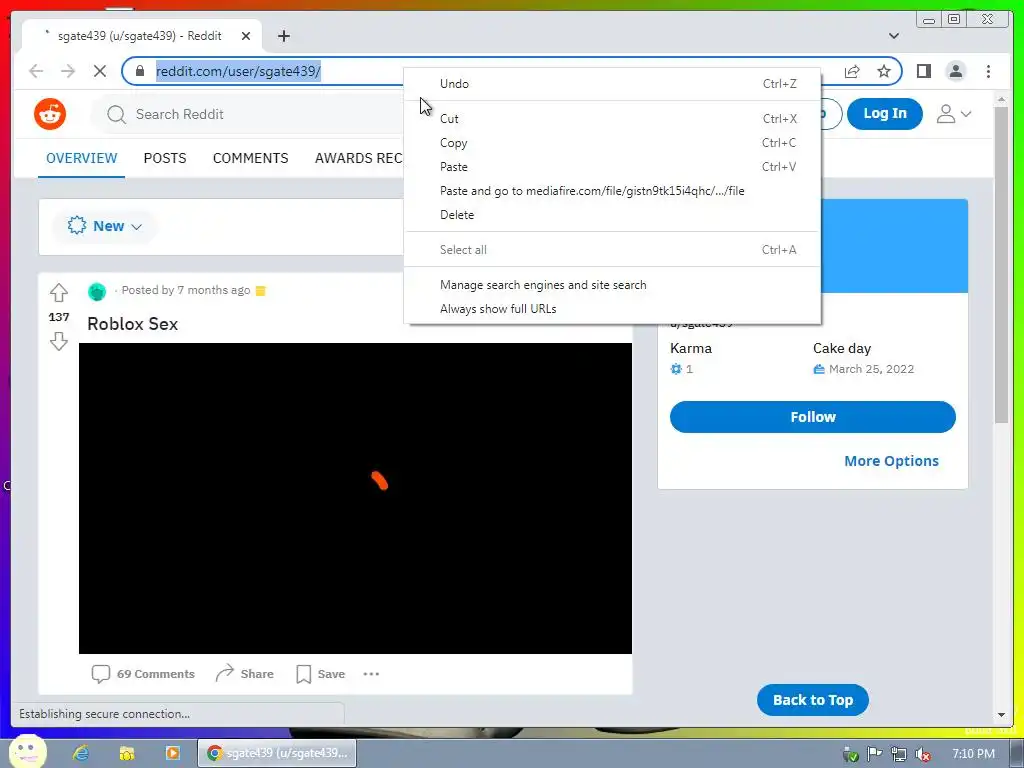Choose Paste in the context menu

613,167
